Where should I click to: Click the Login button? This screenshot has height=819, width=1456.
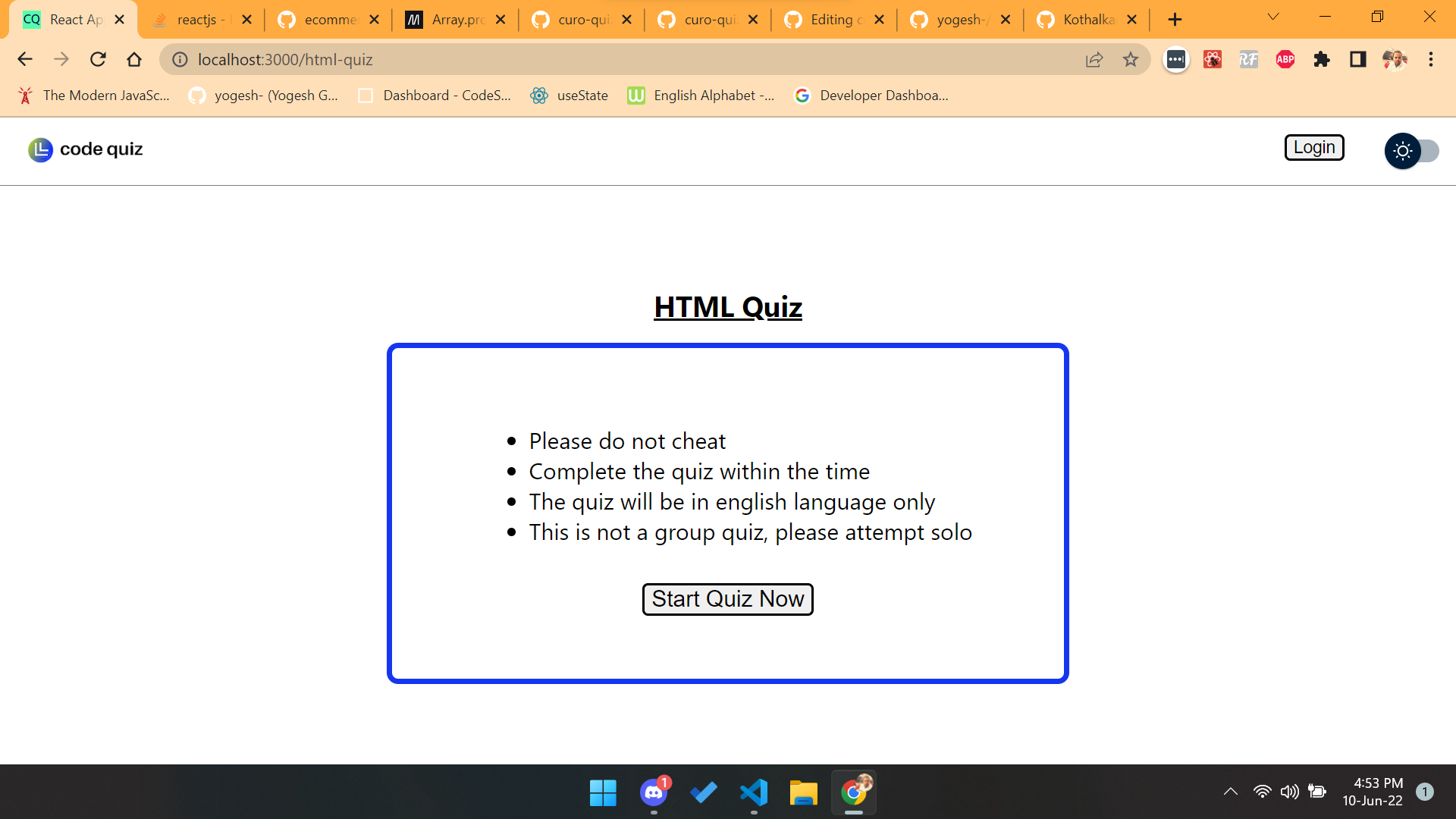pos(1313,148)
